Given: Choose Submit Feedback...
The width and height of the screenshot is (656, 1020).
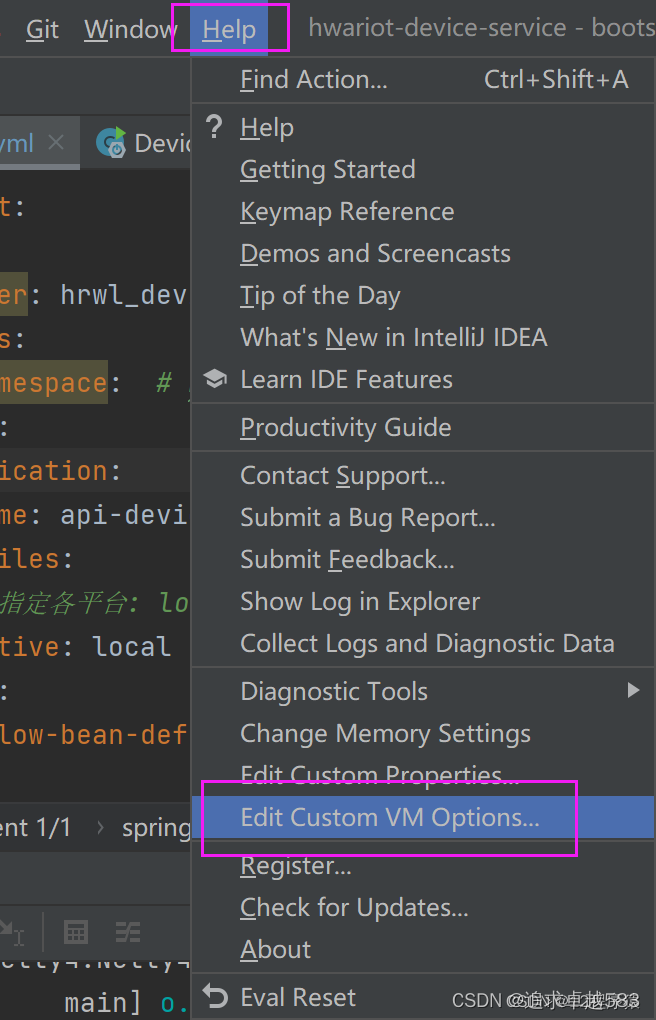Looking at the screenshot, I should [422, 559].
